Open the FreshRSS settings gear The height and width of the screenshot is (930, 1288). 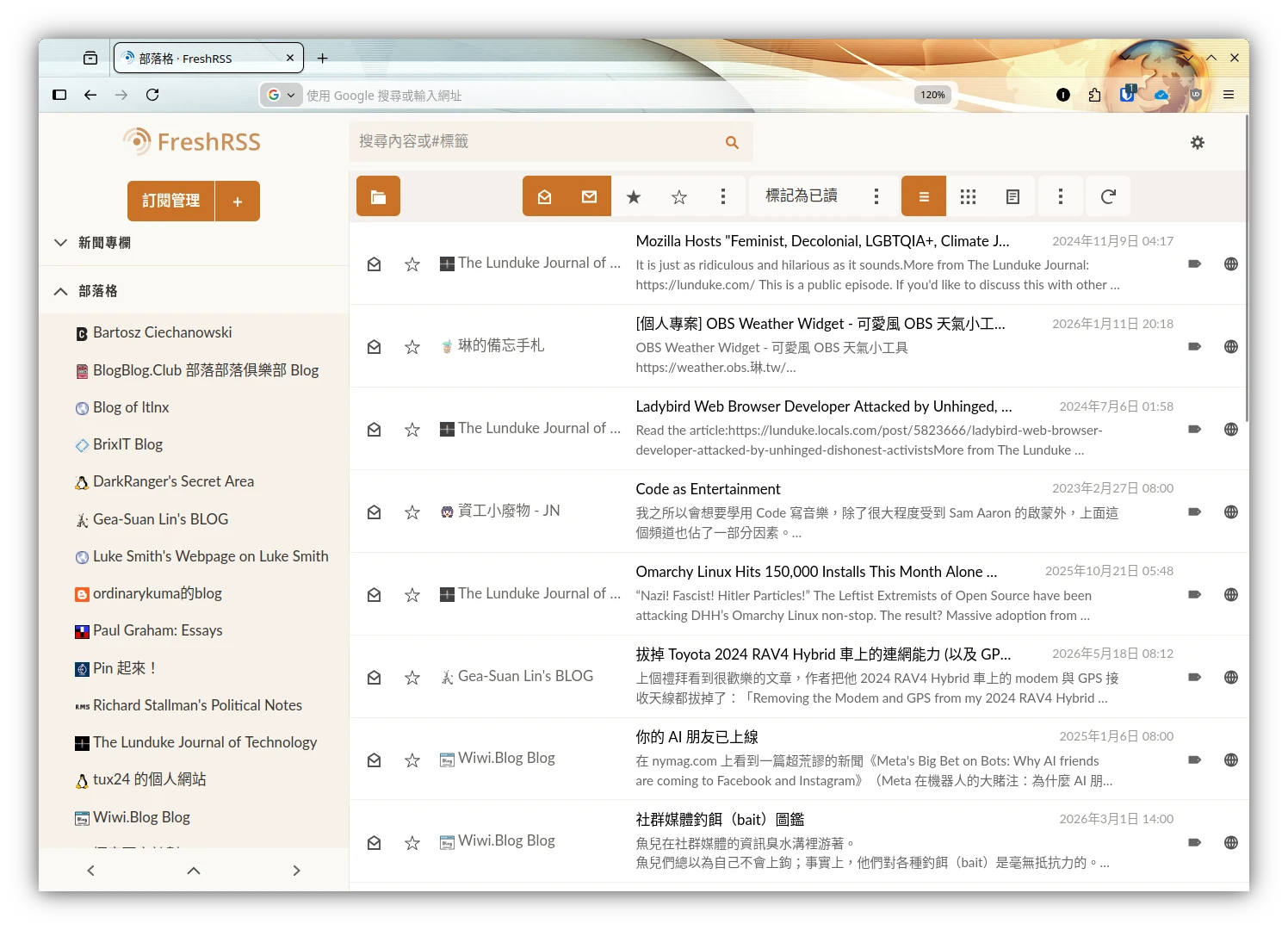(x=1197, y=143)
